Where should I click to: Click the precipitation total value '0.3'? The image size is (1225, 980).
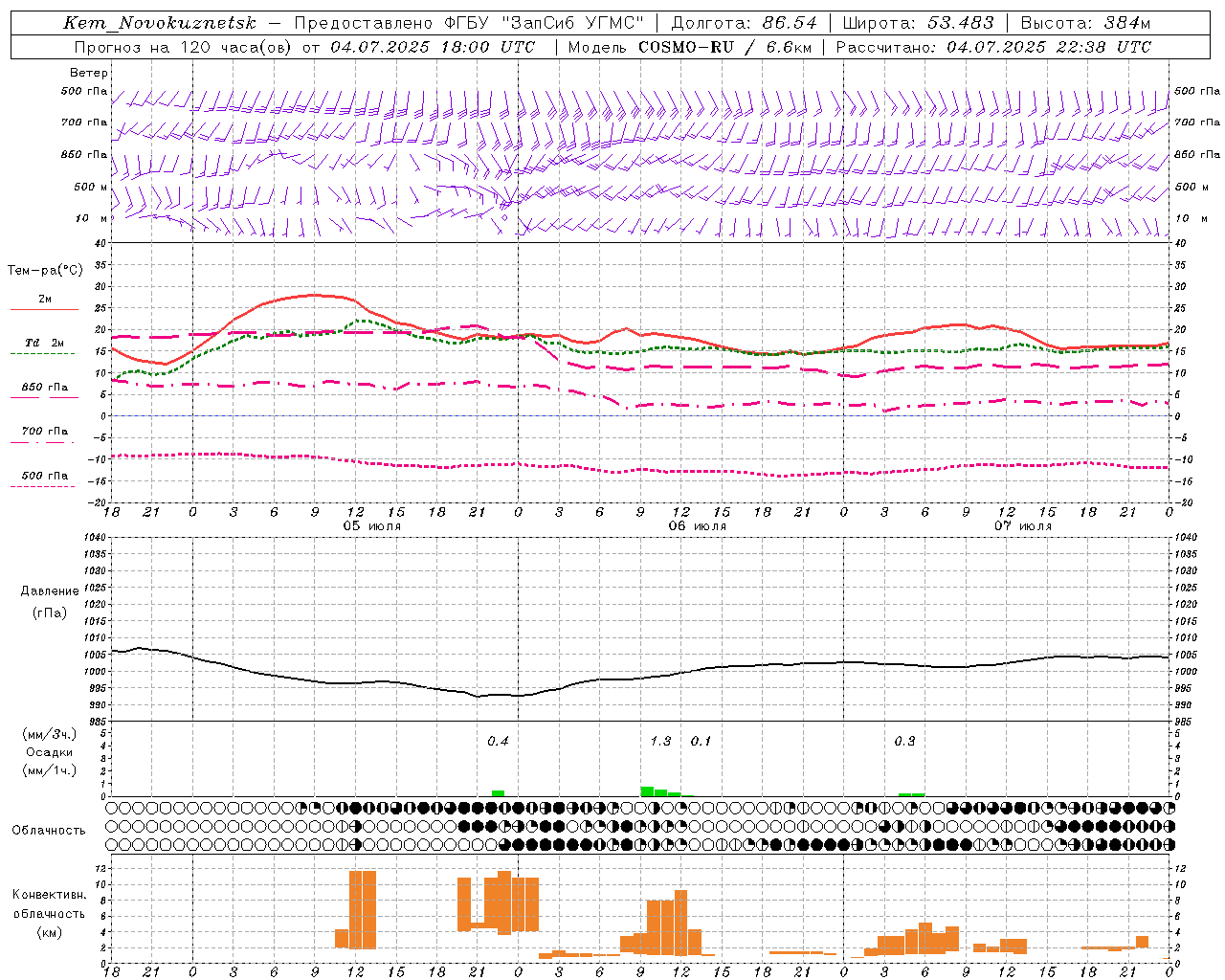(x=904, y=741)
